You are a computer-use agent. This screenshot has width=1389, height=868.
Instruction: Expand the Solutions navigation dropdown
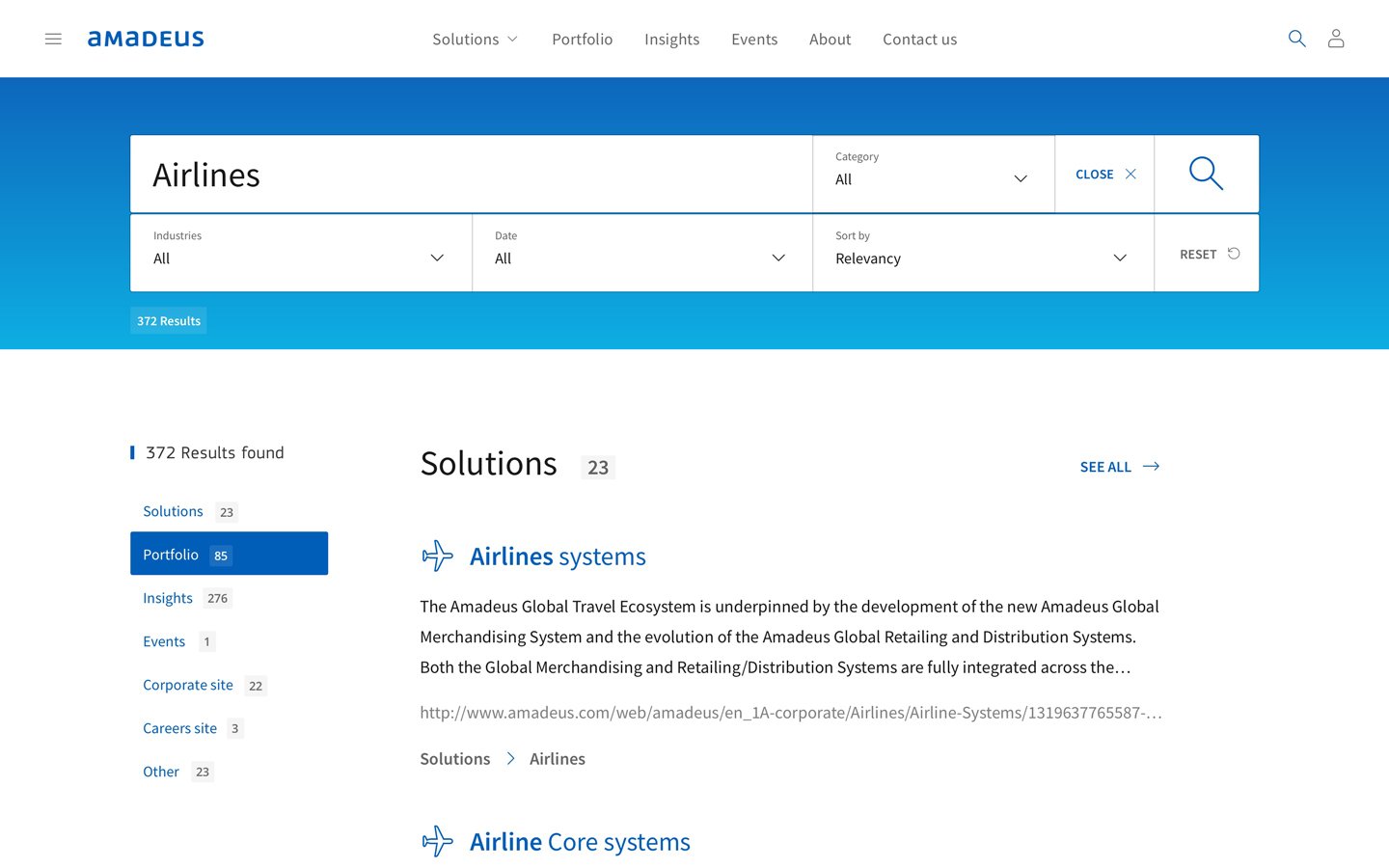coord(476,39)
